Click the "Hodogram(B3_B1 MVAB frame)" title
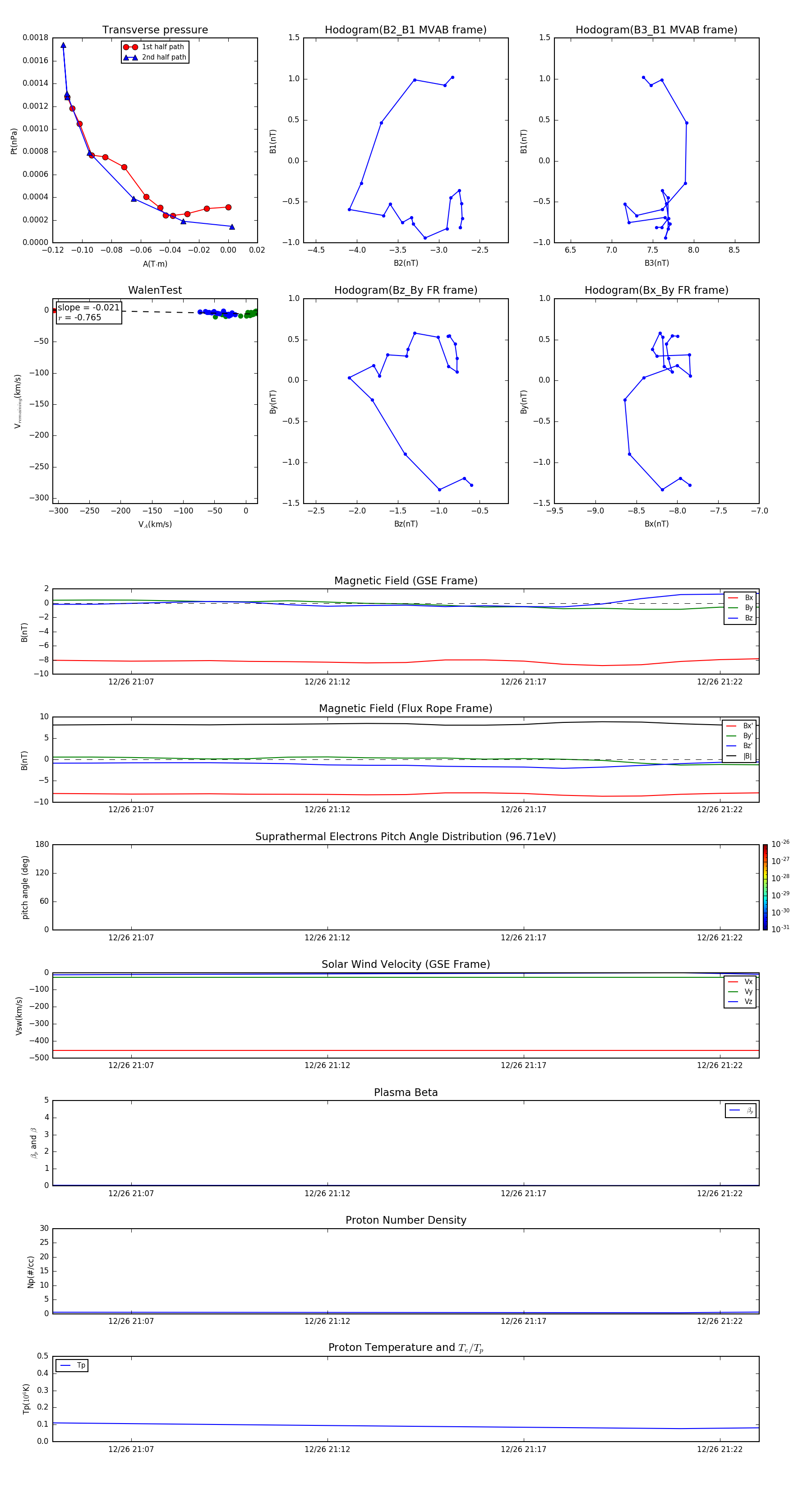Screen dimensions: 812x1489 (x=656, y=29)
